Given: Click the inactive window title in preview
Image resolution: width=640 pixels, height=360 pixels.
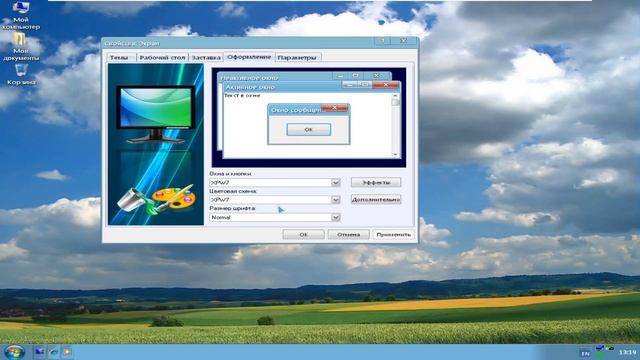Looking at the screenshot, I should pos(249,77).
